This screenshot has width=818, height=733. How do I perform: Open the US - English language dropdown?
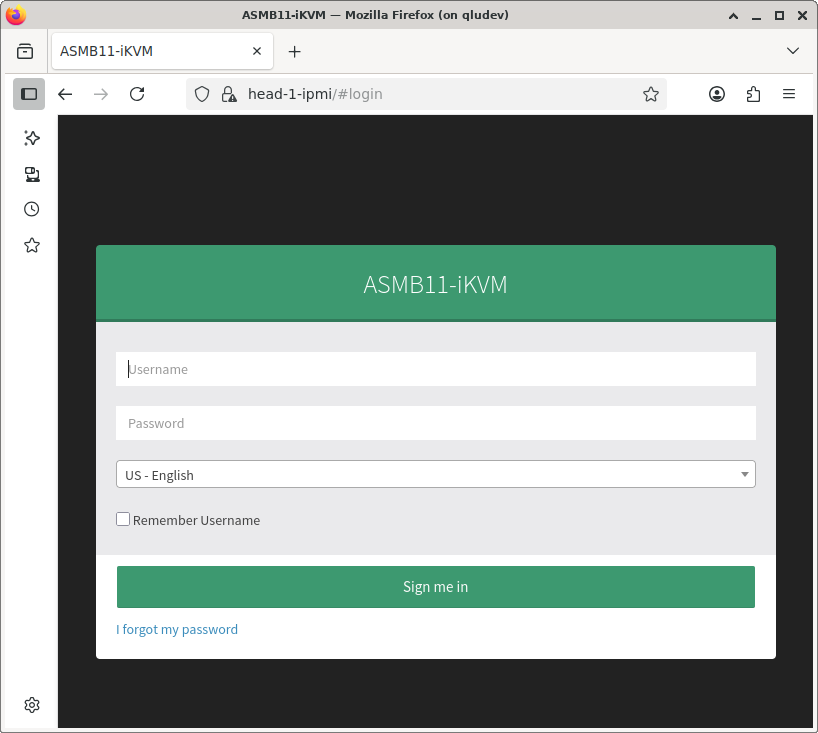pos(436,474)
